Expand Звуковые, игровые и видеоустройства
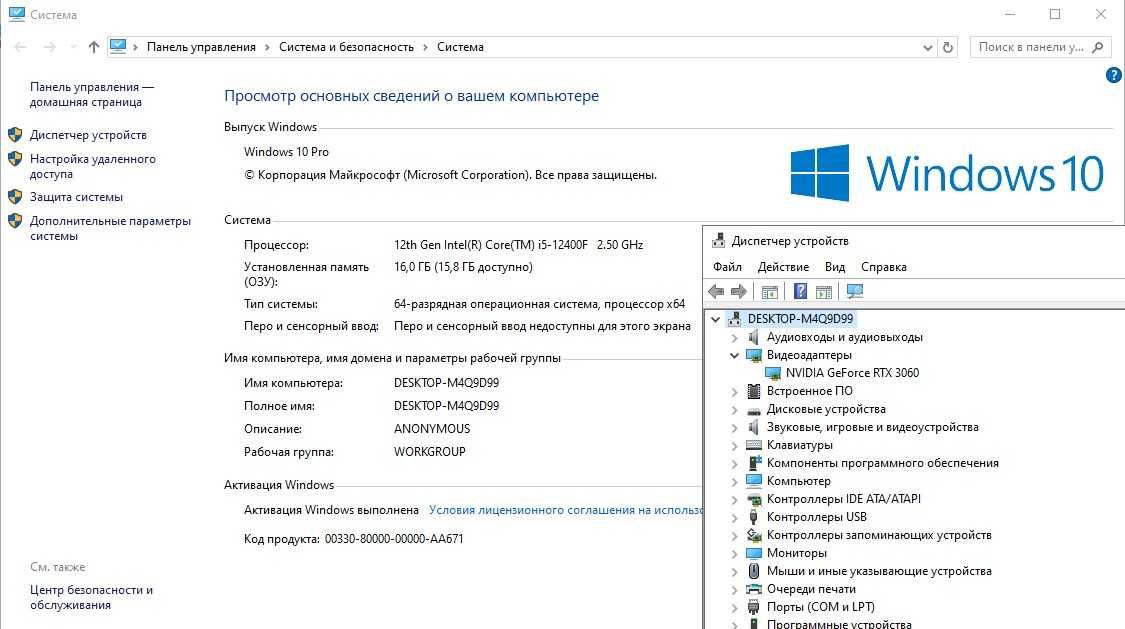 click(734, 427)
